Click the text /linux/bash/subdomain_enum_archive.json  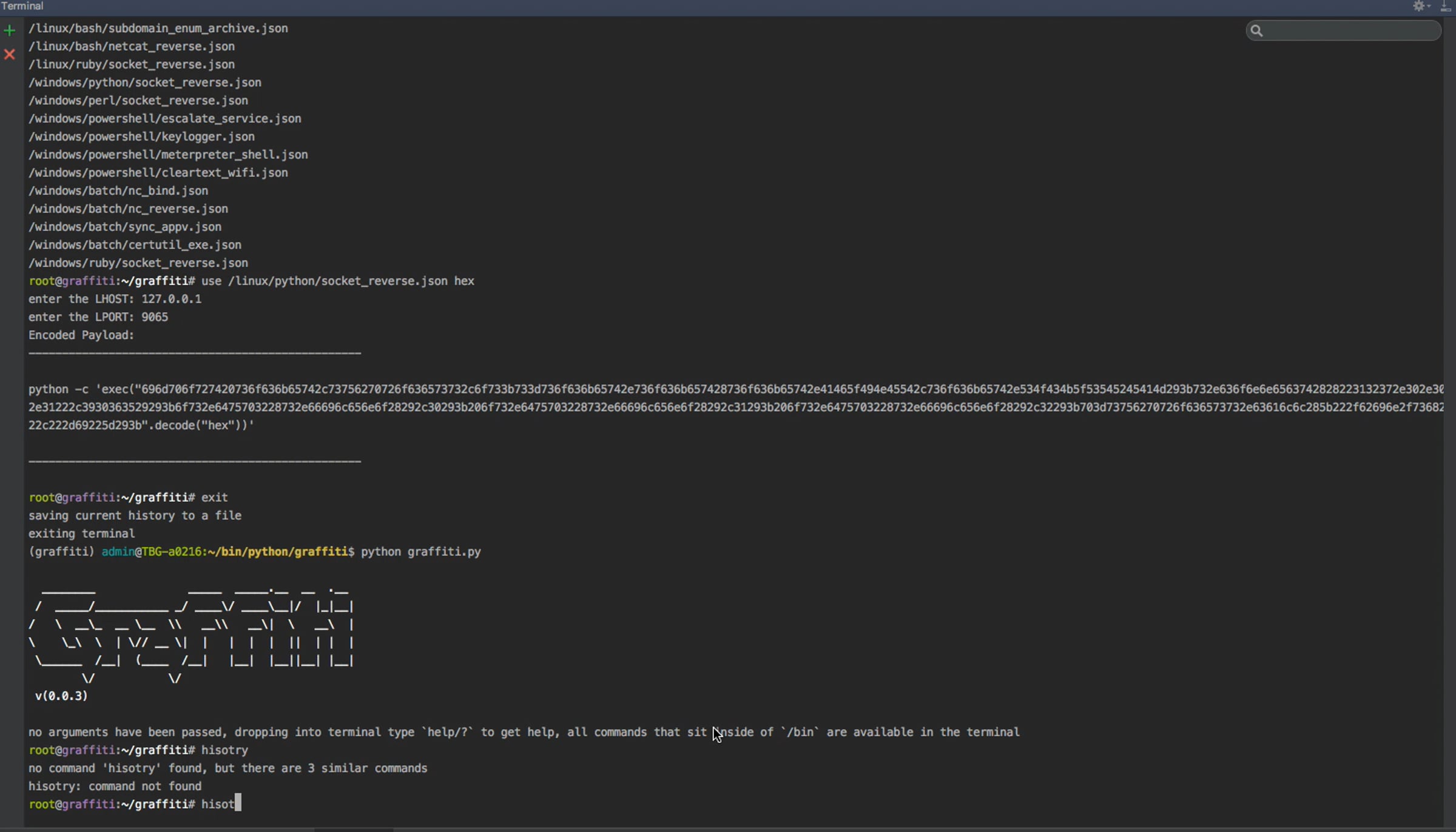pos(158,29)
